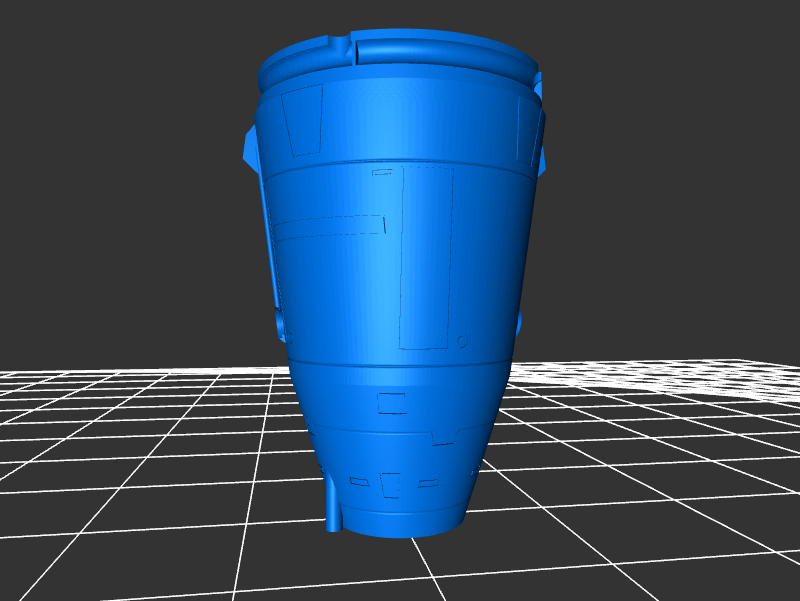Select the protruding tab on the upper left side
800x601 pixels.
(250, 148)
